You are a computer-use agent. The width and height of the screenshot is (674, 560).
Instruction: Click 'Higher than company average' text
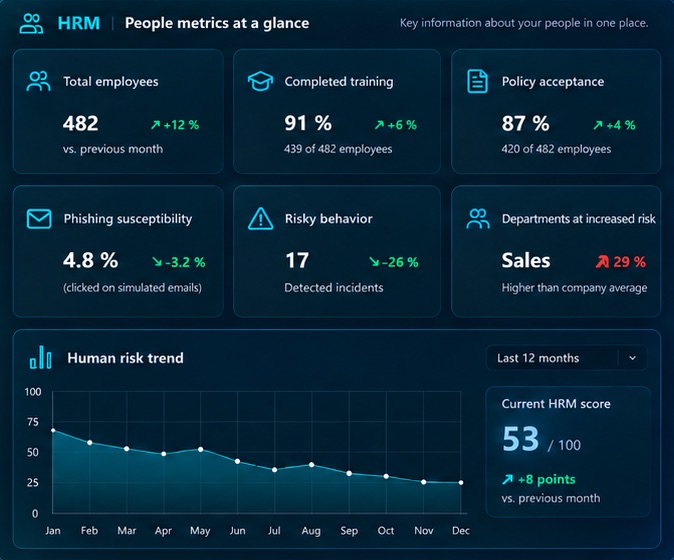tap(574, 288)
